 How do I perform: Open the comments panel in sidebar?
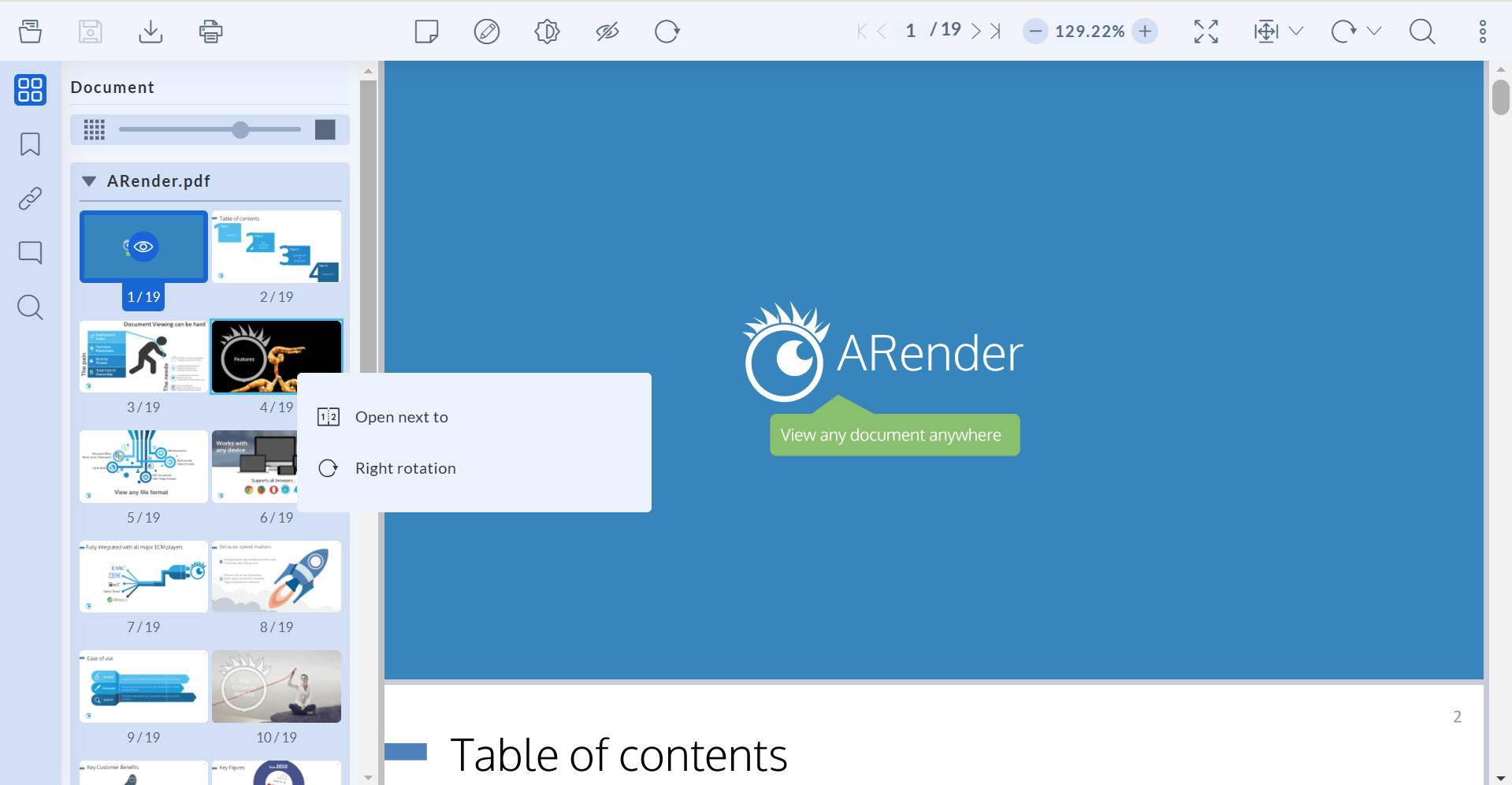30,252
